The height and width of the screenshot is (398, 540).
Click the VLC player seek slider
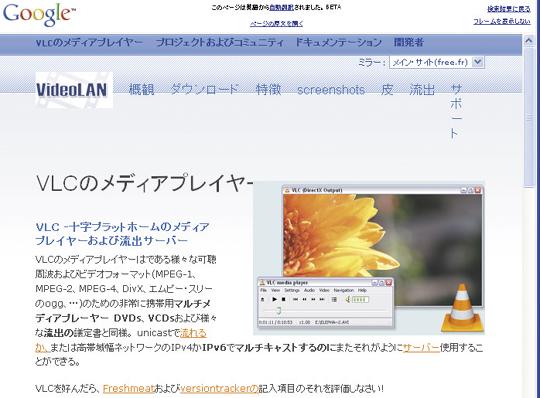(x=324, y=311)
